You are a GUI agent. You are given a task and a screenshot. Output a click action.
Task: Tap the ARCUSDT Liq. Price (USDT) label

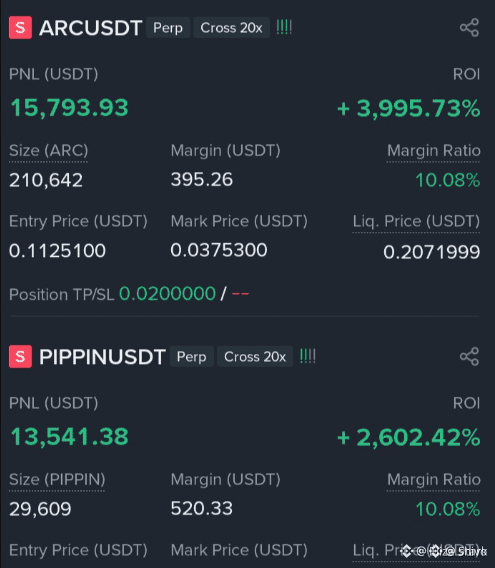coord(416,221)
